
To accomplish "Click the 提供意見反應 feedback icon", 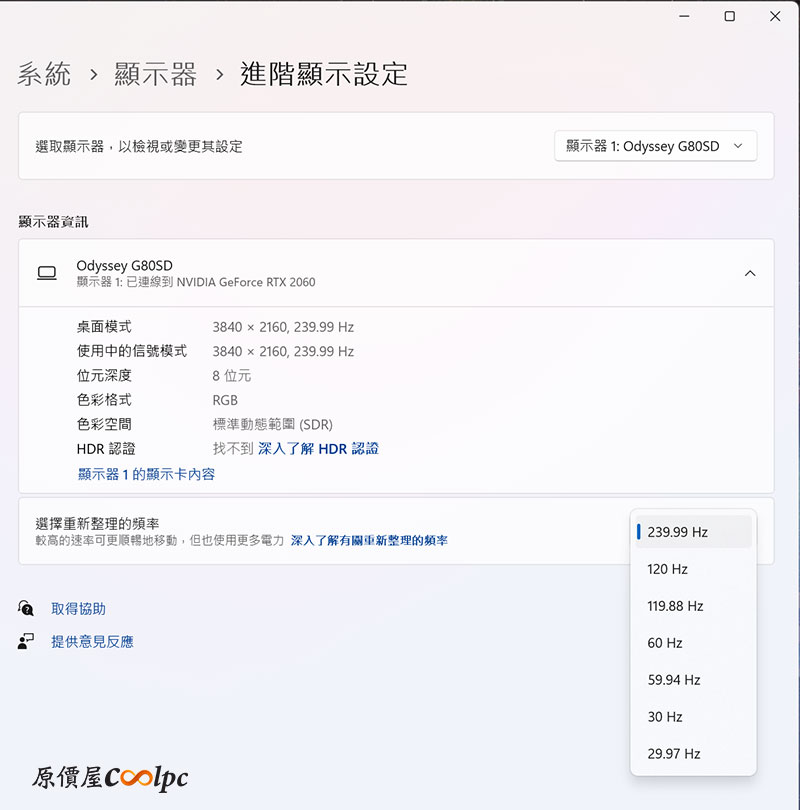I will click(x=26, y=641).
